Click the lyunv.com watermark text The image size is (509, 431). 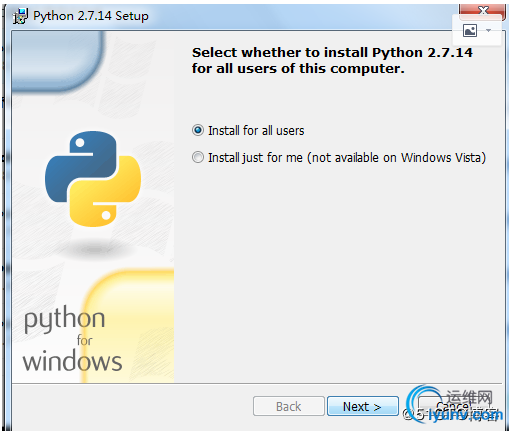pyautogui.click(x=466, y=415)
